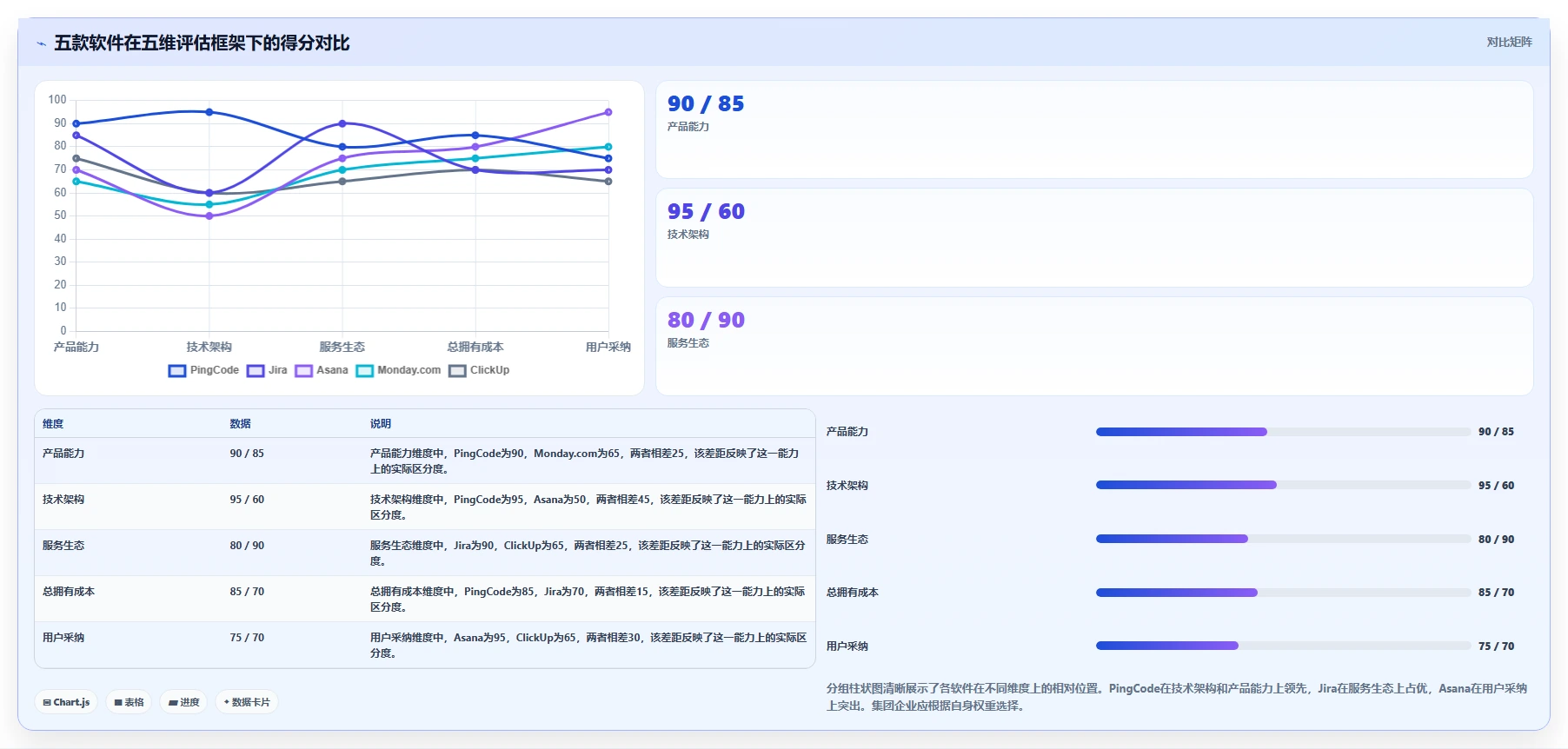Click table value 95 / 60
Viewport: 1568px width, 749px height.
pos(247,500)
